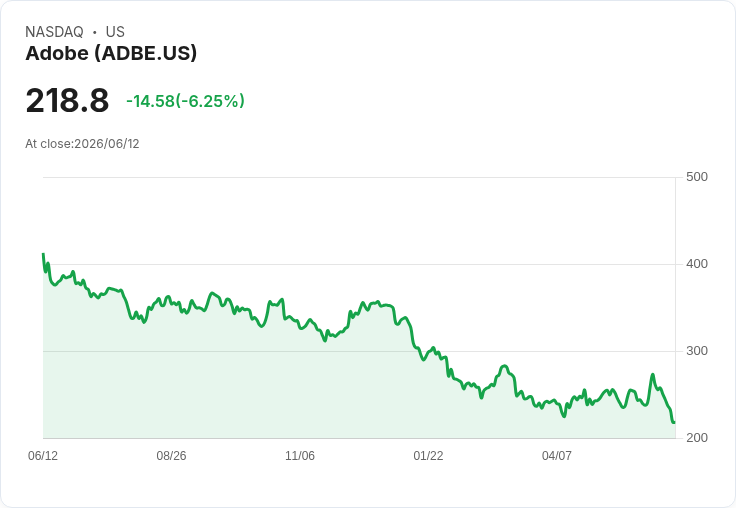Viewport: 736px width, 508px height.
Task: Click the last sharp peak before the final drop
Action: 652,375
